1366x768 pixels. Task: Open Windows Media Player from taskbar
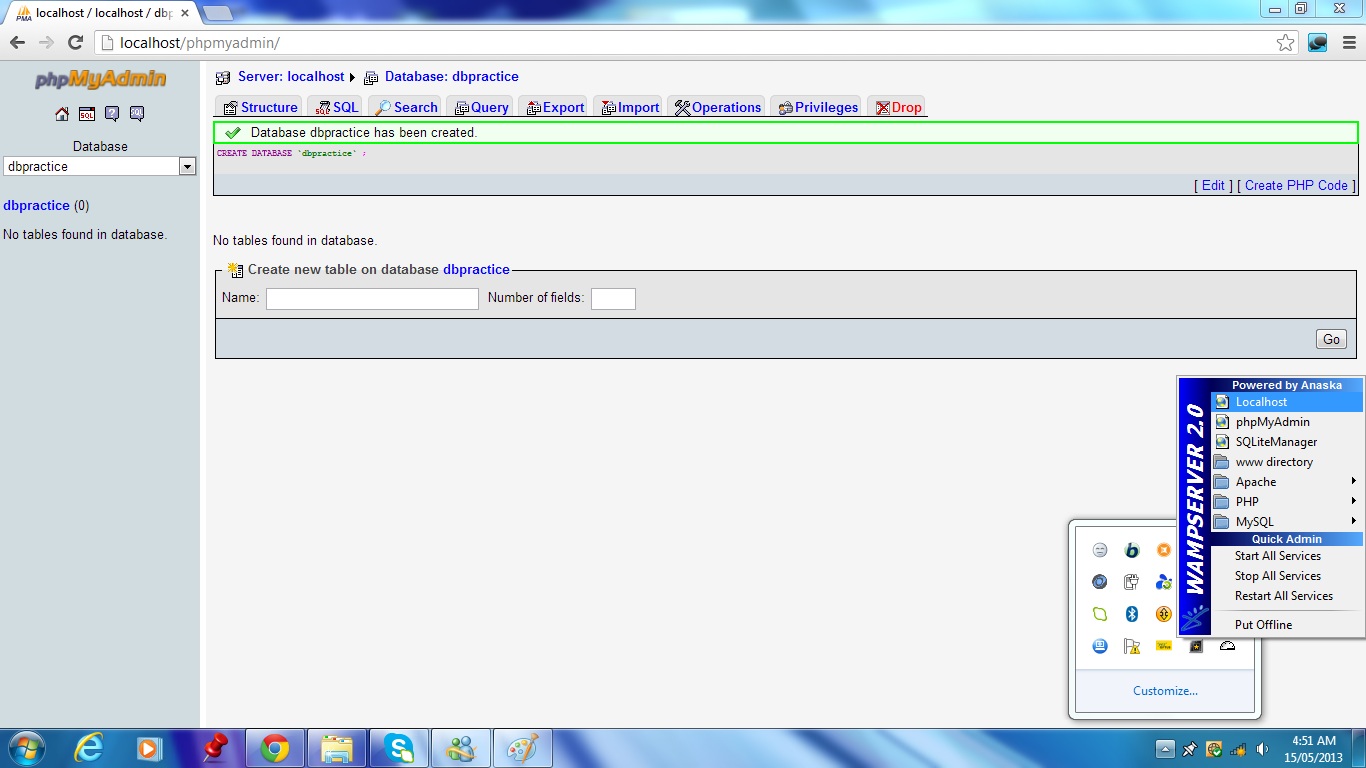[x=150, y=748]
